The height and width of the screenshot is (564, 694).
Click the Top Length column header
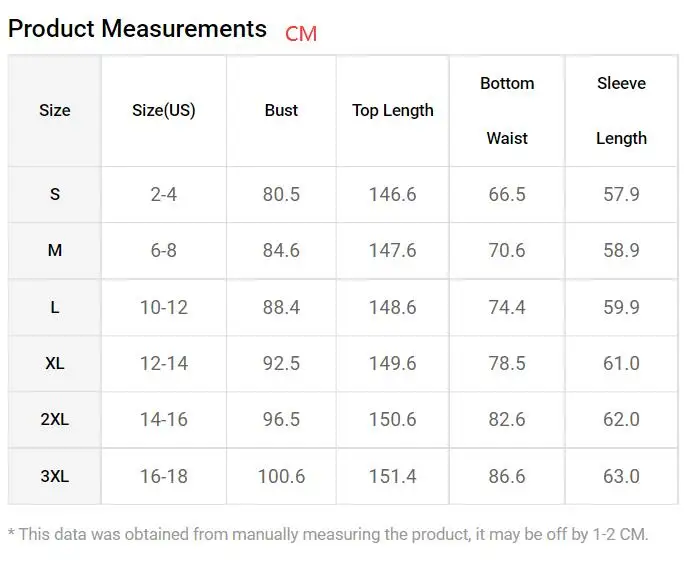pos(393,110)
